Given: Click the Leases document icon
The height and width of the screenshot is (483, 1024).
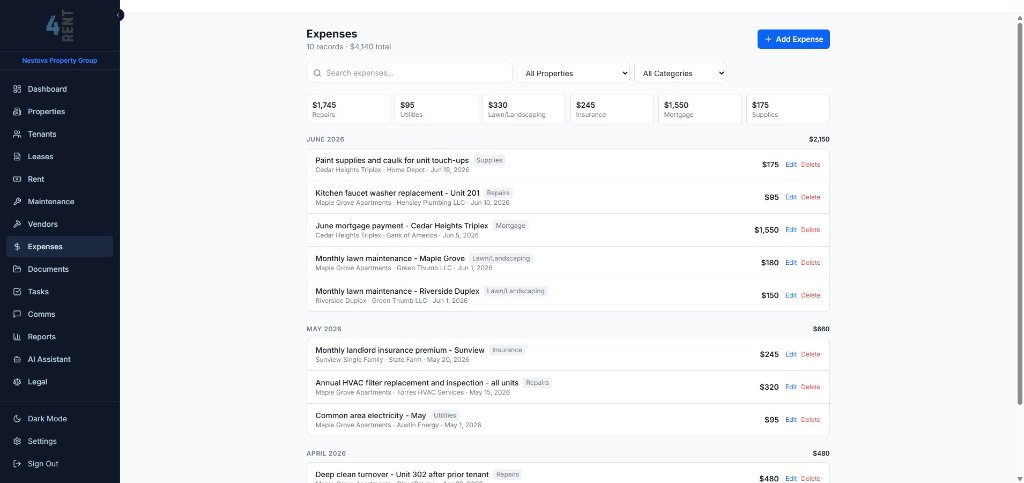Looking at the screenshot, I should click(18, 157).
